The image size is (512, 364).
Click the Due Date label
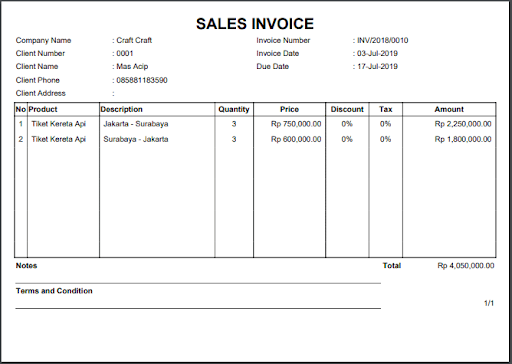point(272,66)
